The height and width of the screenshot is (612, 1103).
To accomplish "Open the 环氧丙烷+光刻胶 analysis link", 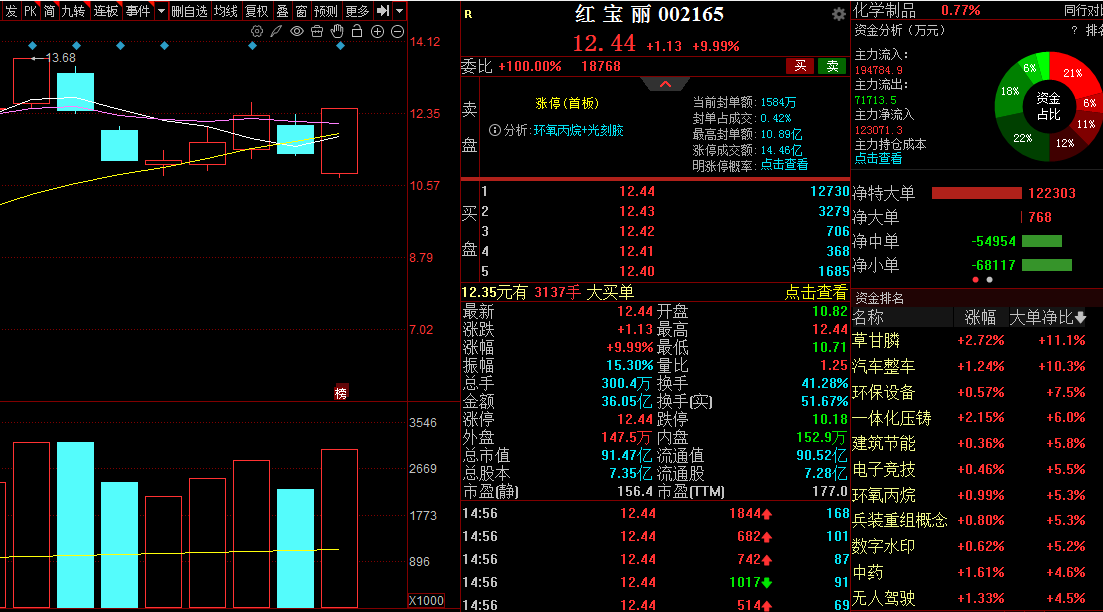I will pos(578,130).
